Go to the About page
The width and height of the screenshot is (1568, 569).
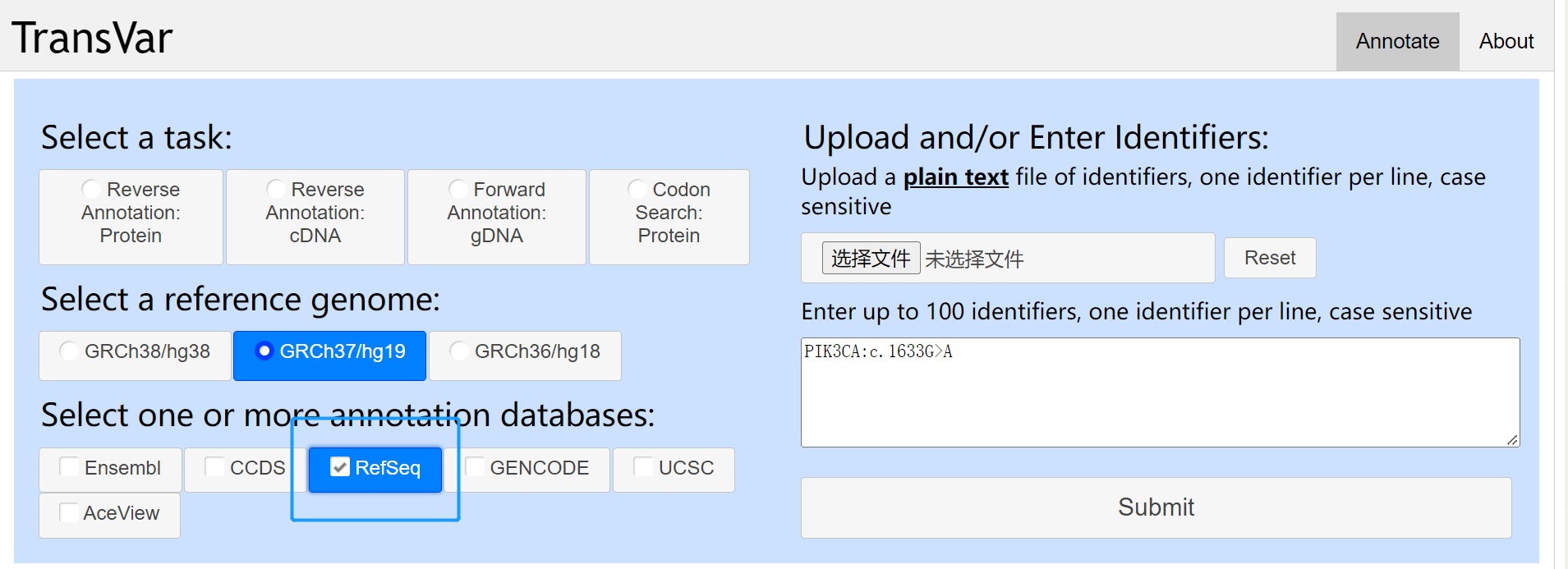pyautogui.click(x=1506, y=41)
